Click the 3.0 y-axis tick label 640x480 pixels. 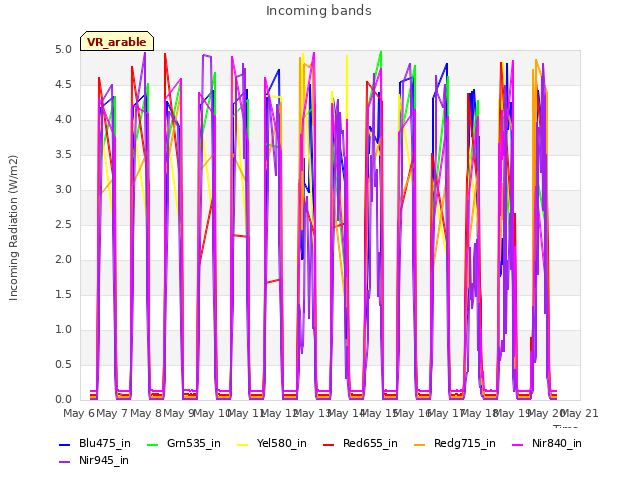tap(63, 190)
